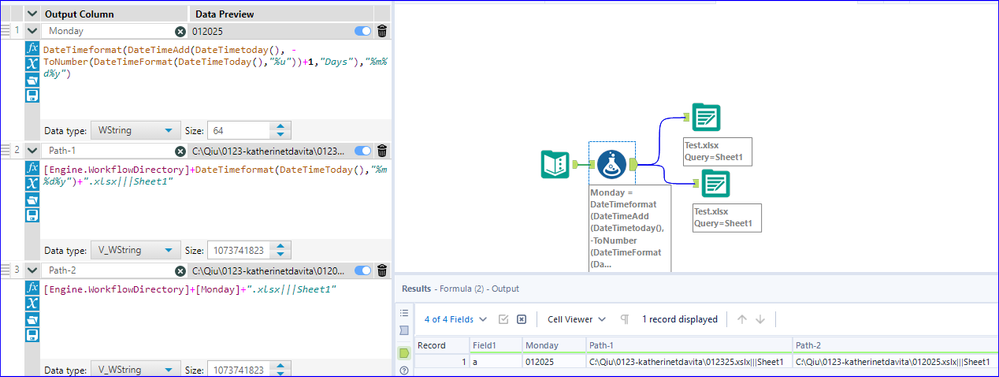Open the Results panel help icon
The width and height of the screenshot is (999, 377).
403,371
